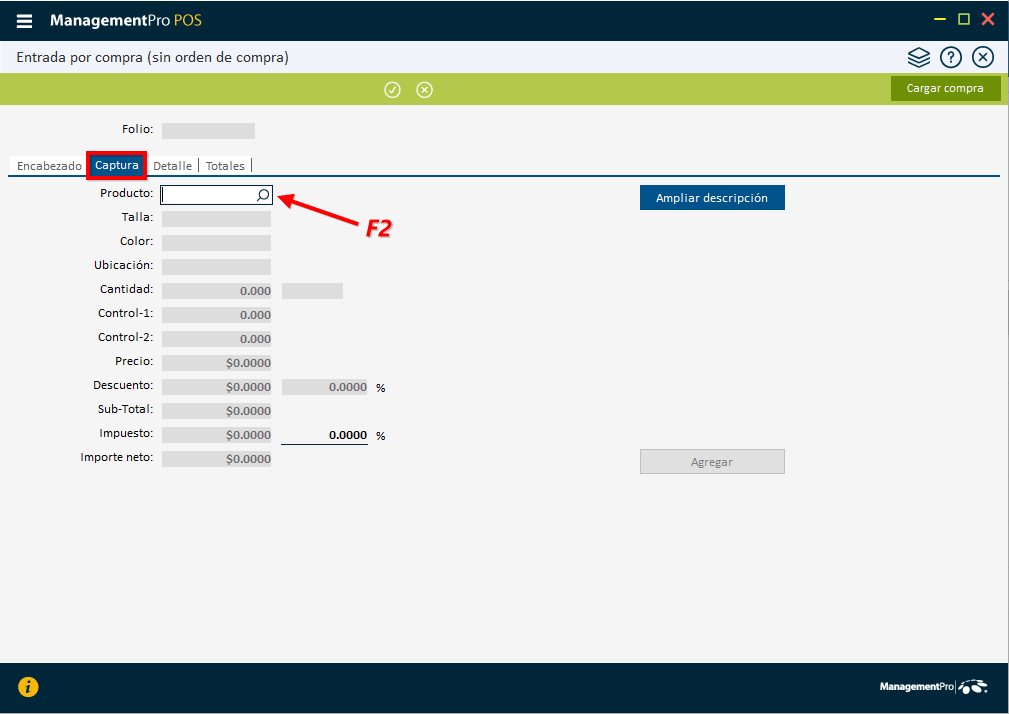Viewport: 1009px width, 714px height.
Task: Open the Detalle tab
Action: (x=172, y=166)
